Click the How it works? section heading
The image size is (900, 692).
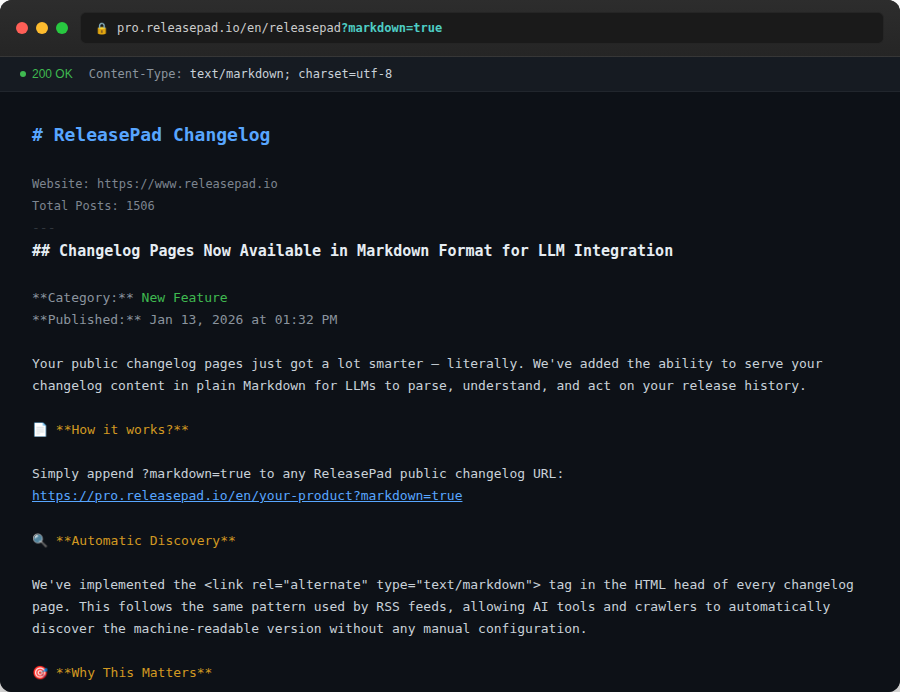tap(122, 430)
